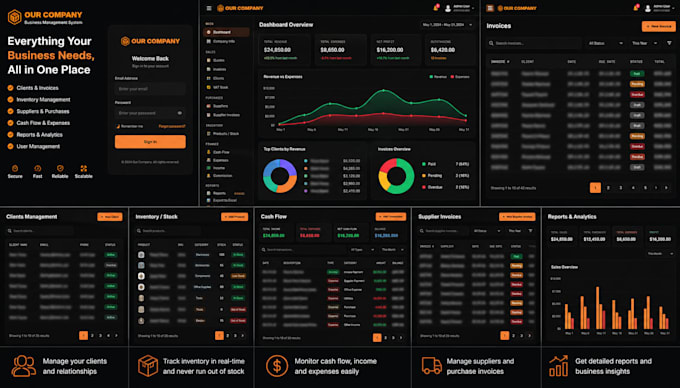Click next page arrow in Cash Flow pagination
The width and height of the screenshot is (680, 388).
(x=401, y=338)
